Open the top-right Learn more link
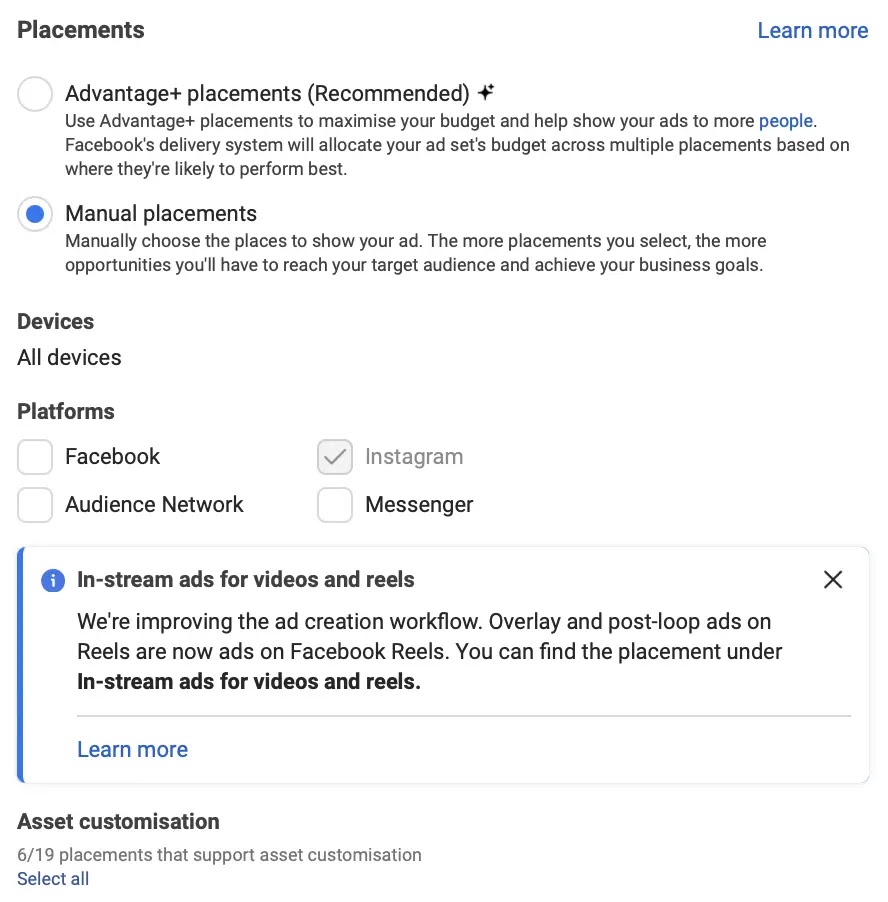 (812, 30)
